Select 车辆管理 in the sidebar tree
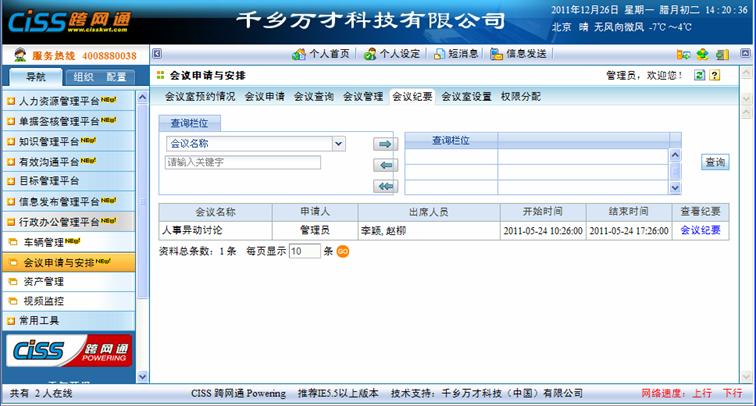The height and width of the screenshot is (406, 756). (x=45, y=242)
